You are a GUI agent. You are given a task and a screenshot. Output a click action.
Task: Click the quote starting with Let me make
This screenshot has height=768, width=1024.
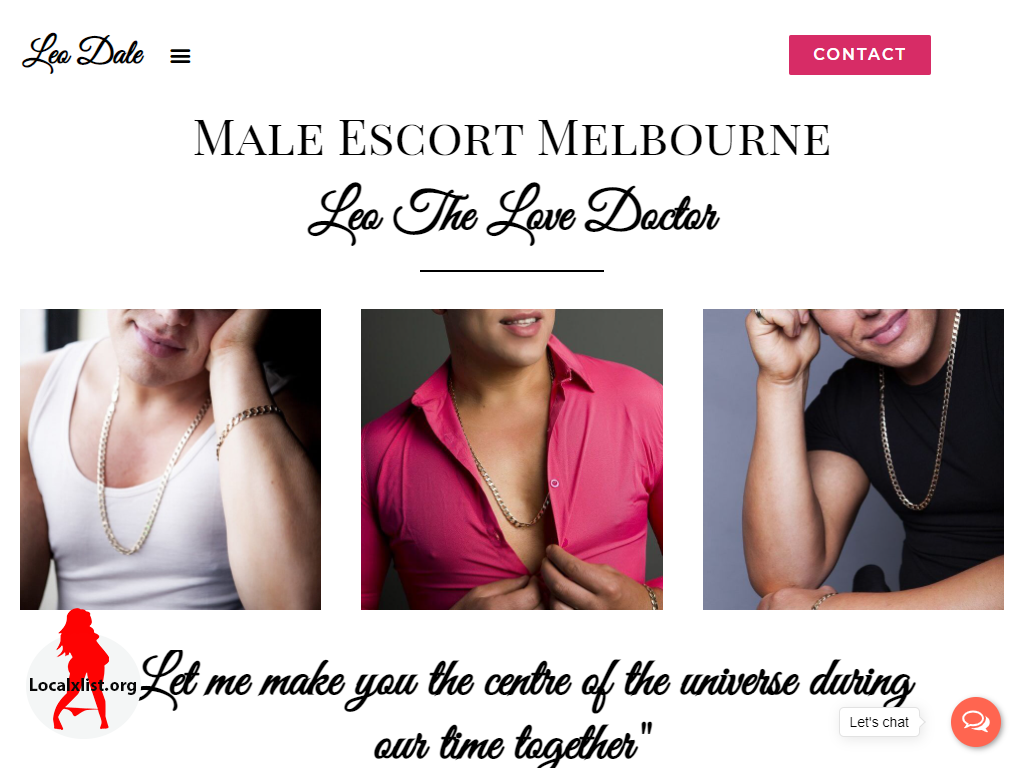[x=526, y=708]
